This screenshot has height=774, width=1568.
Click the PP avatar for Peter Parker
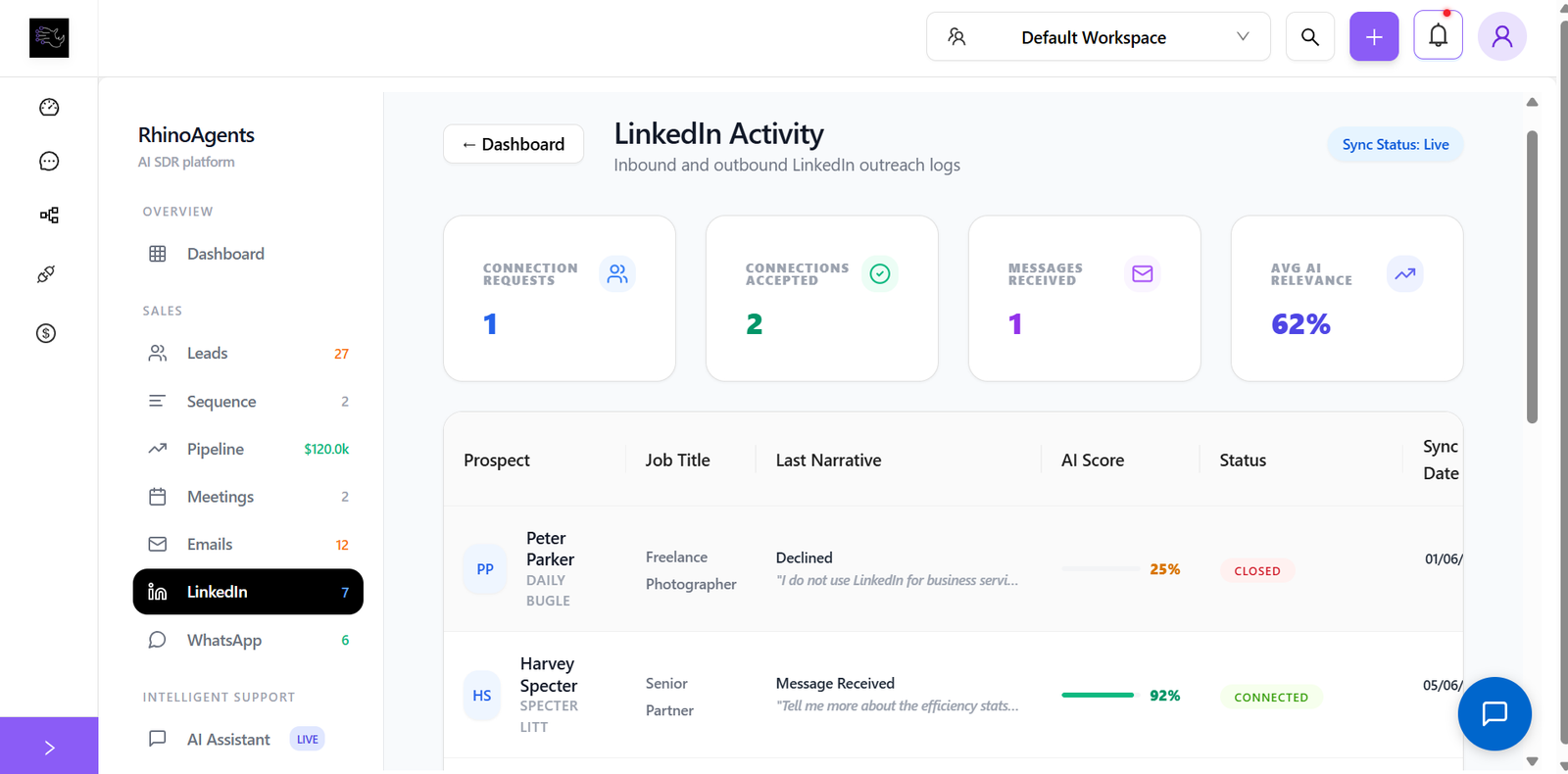[485, 569]
